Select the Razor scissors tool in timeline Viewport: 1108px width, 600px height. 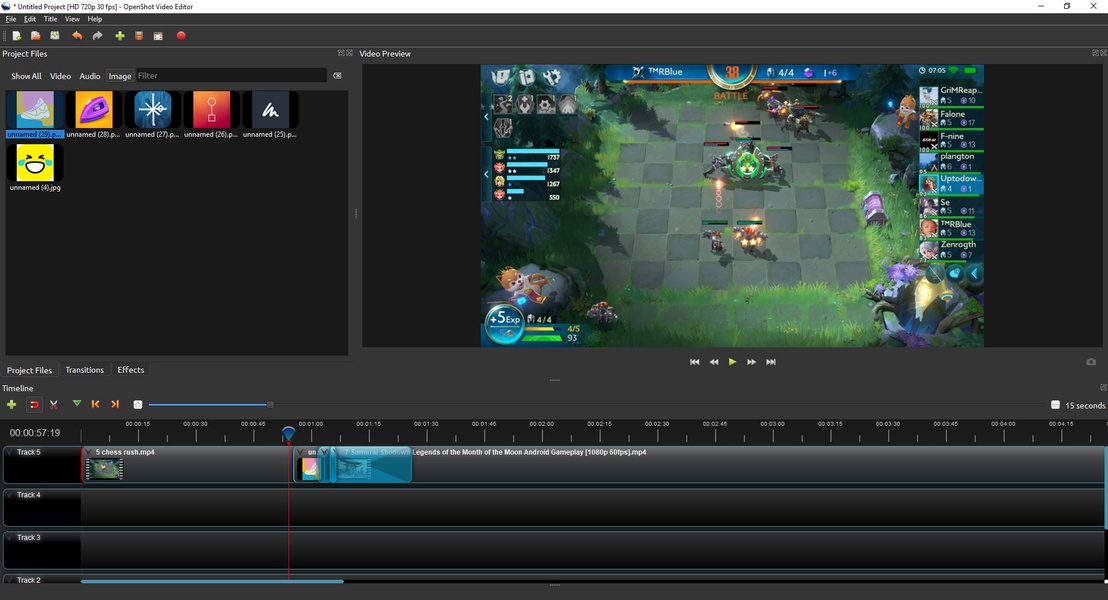[54, 405]
